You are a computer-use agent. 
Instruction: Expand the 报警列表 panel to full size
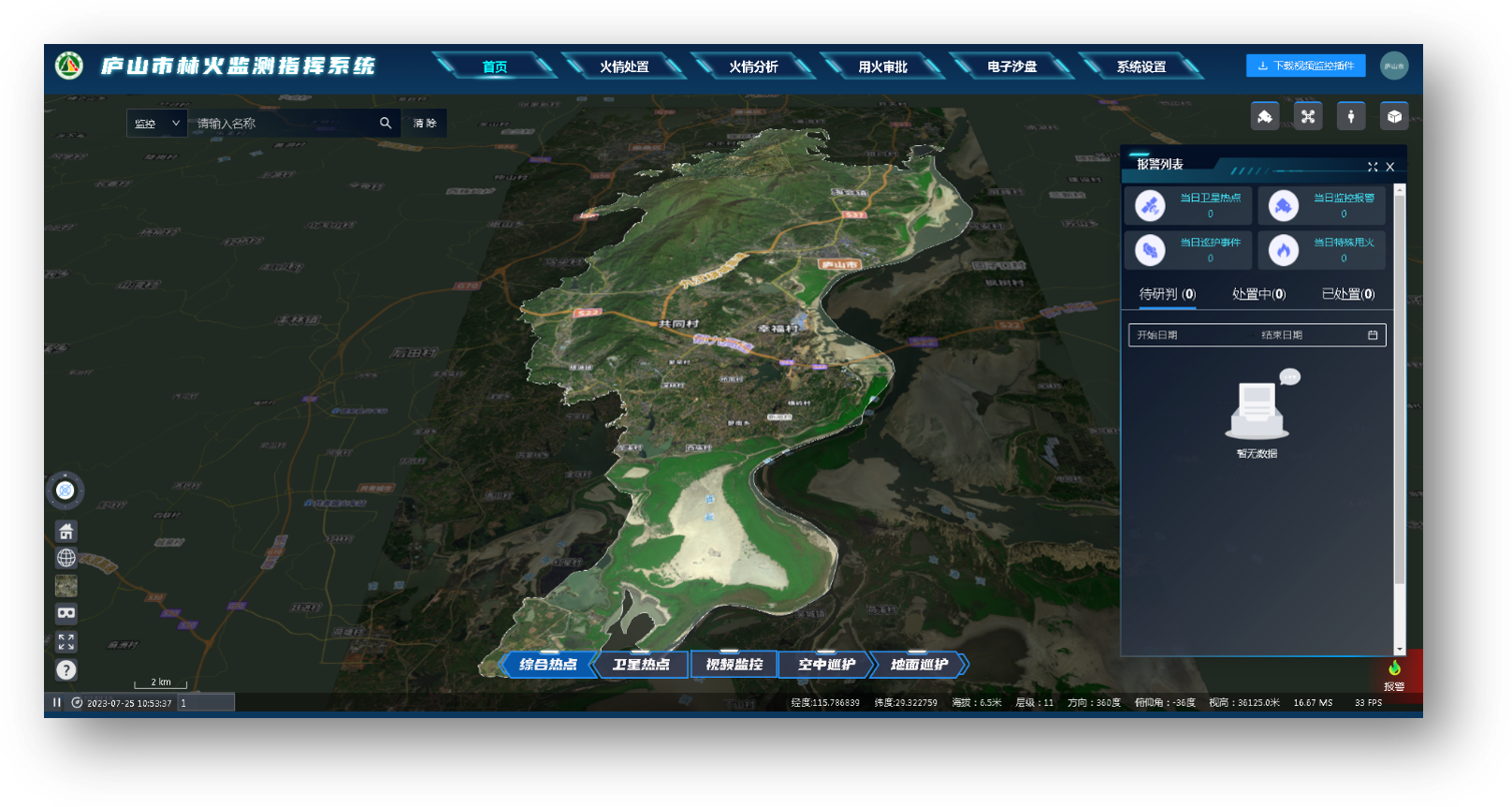[x=1373, y=167]
